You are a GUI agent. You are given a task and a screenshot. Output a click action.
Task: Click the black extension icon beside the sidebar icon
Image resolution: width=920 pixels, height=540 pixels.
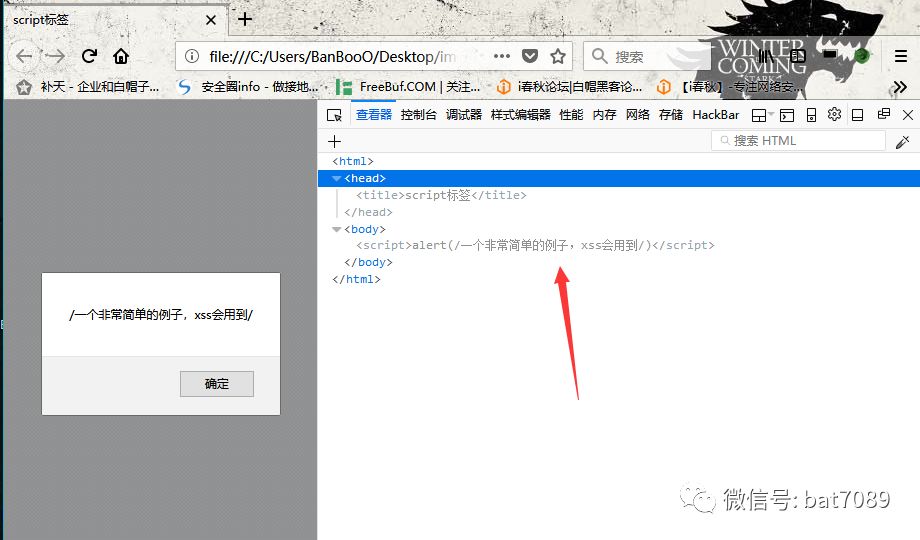pos(830,55)
